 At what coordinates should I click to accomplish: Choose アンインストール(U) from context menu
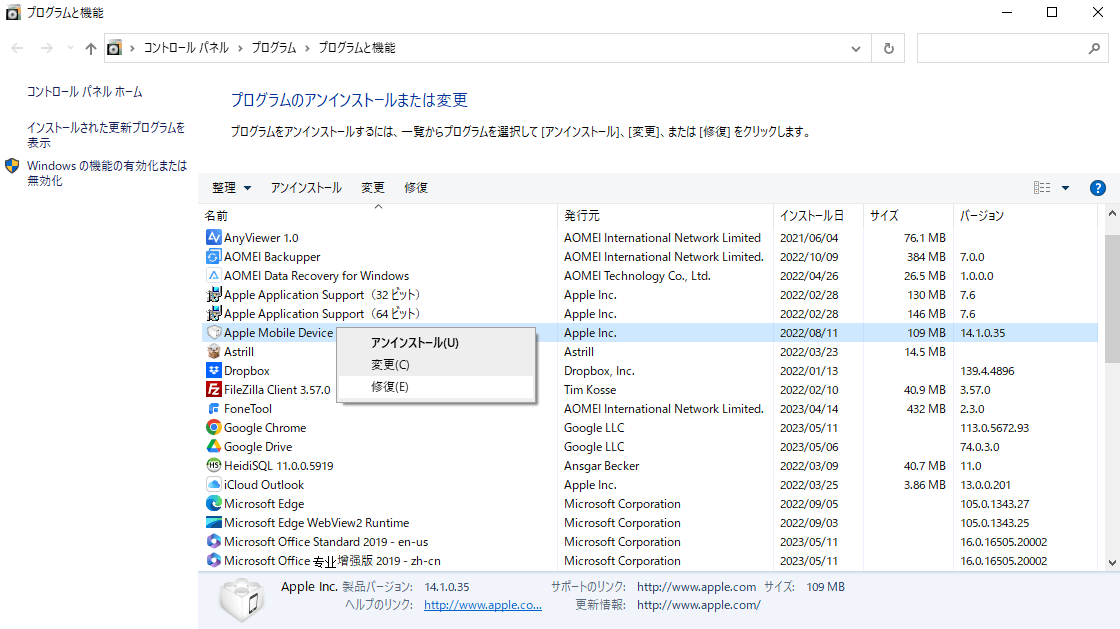click(414, 343)
